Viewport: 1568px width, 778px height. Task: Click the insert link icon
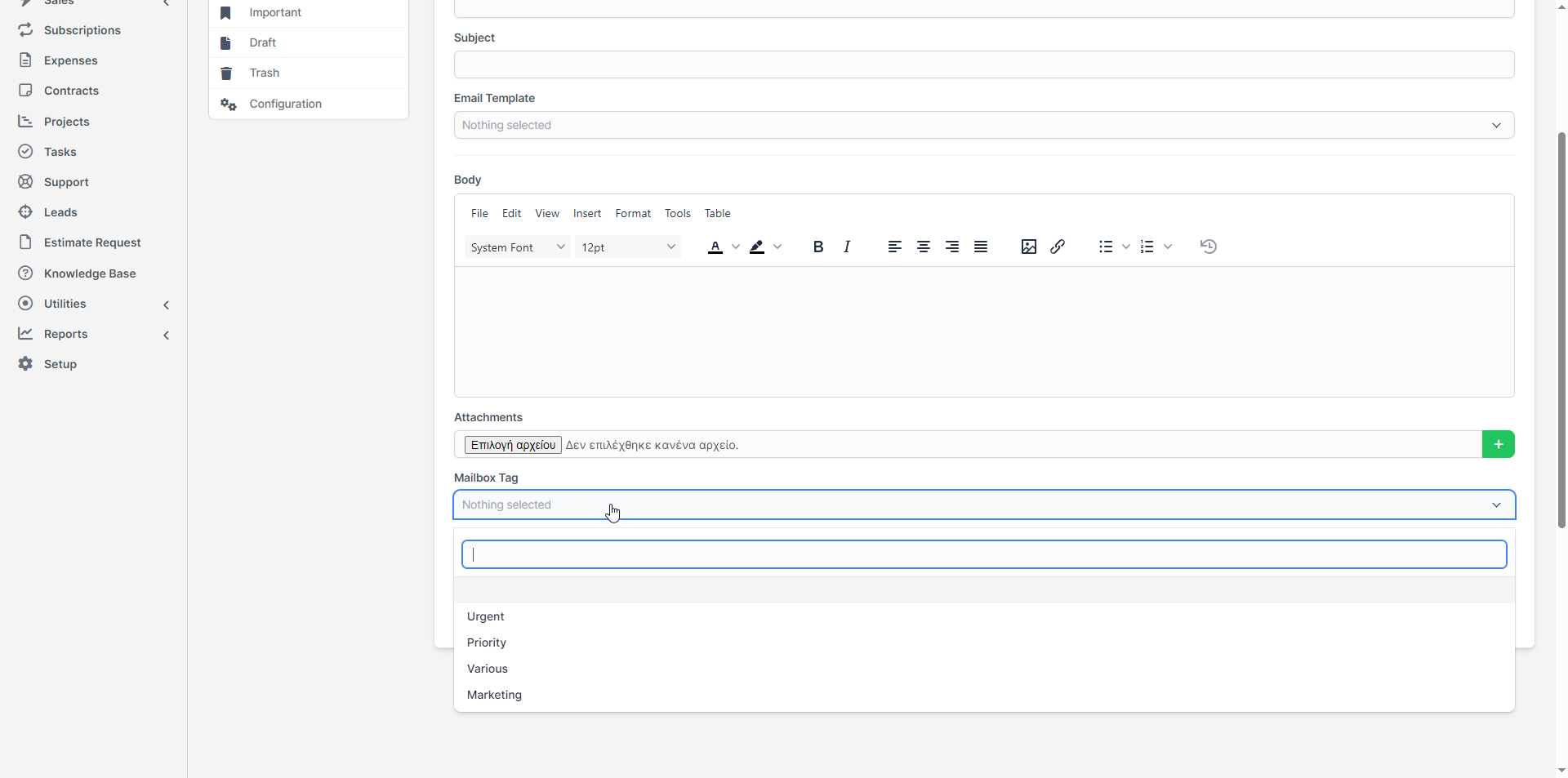point(1057,247)
